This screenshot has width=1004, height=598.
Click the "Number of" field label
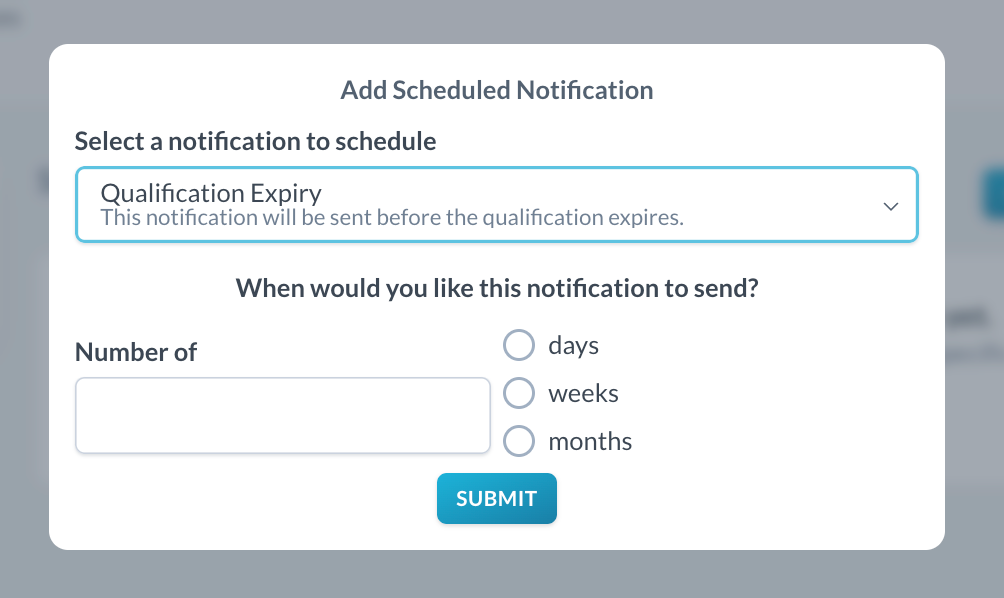click(x=136, y=352)
